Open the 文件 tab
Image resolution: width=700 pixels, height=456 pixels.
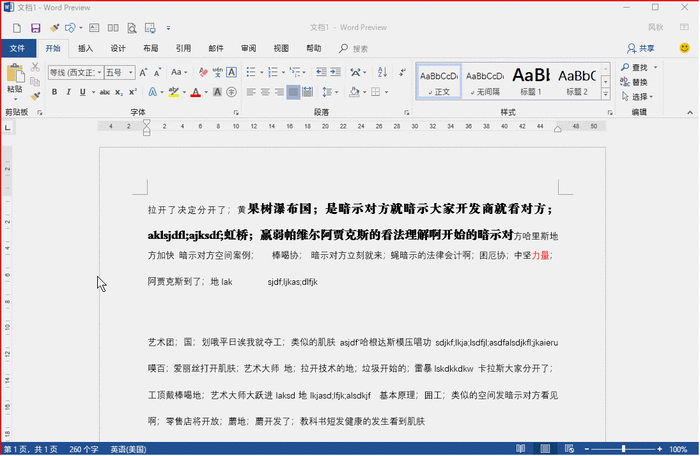[18, 48]
